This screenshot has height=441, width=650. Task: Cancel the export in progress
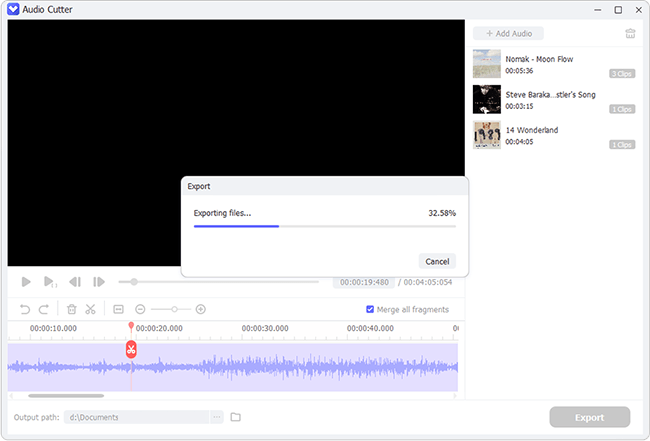[x=437, y=262]
